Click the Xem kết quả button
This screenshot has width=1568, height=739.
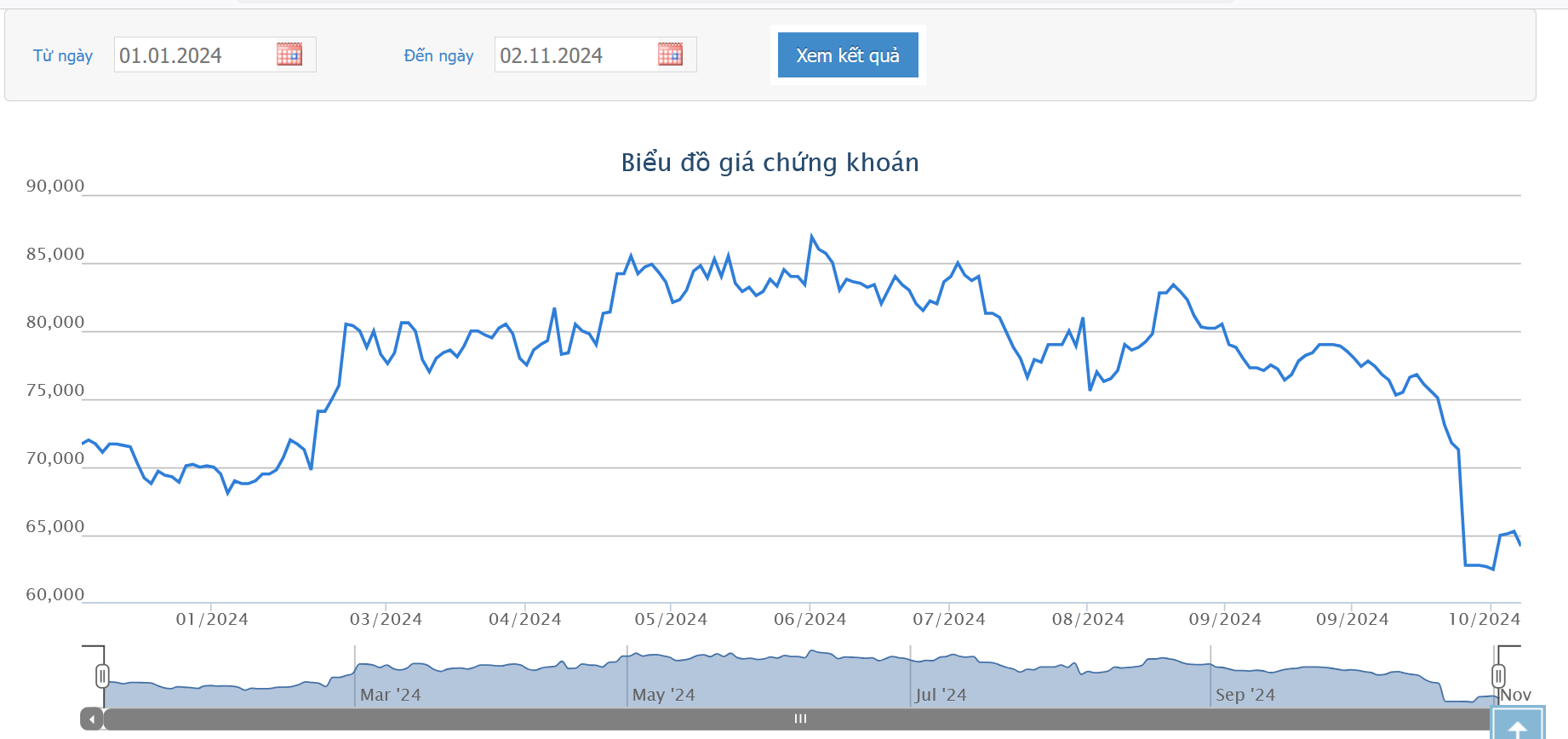click(x=847, y=55)
